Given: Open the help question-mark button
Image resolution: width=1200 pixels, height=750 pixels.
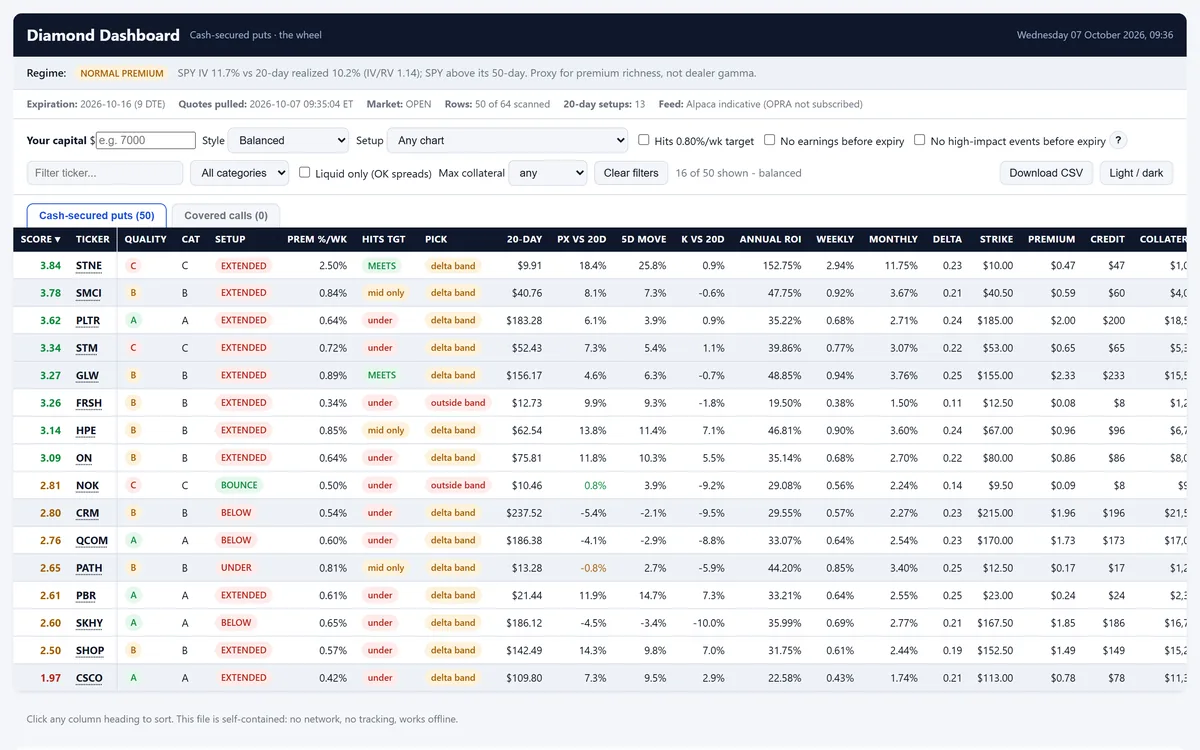Looking at the screenshot, I should (x=1119, y=140).
